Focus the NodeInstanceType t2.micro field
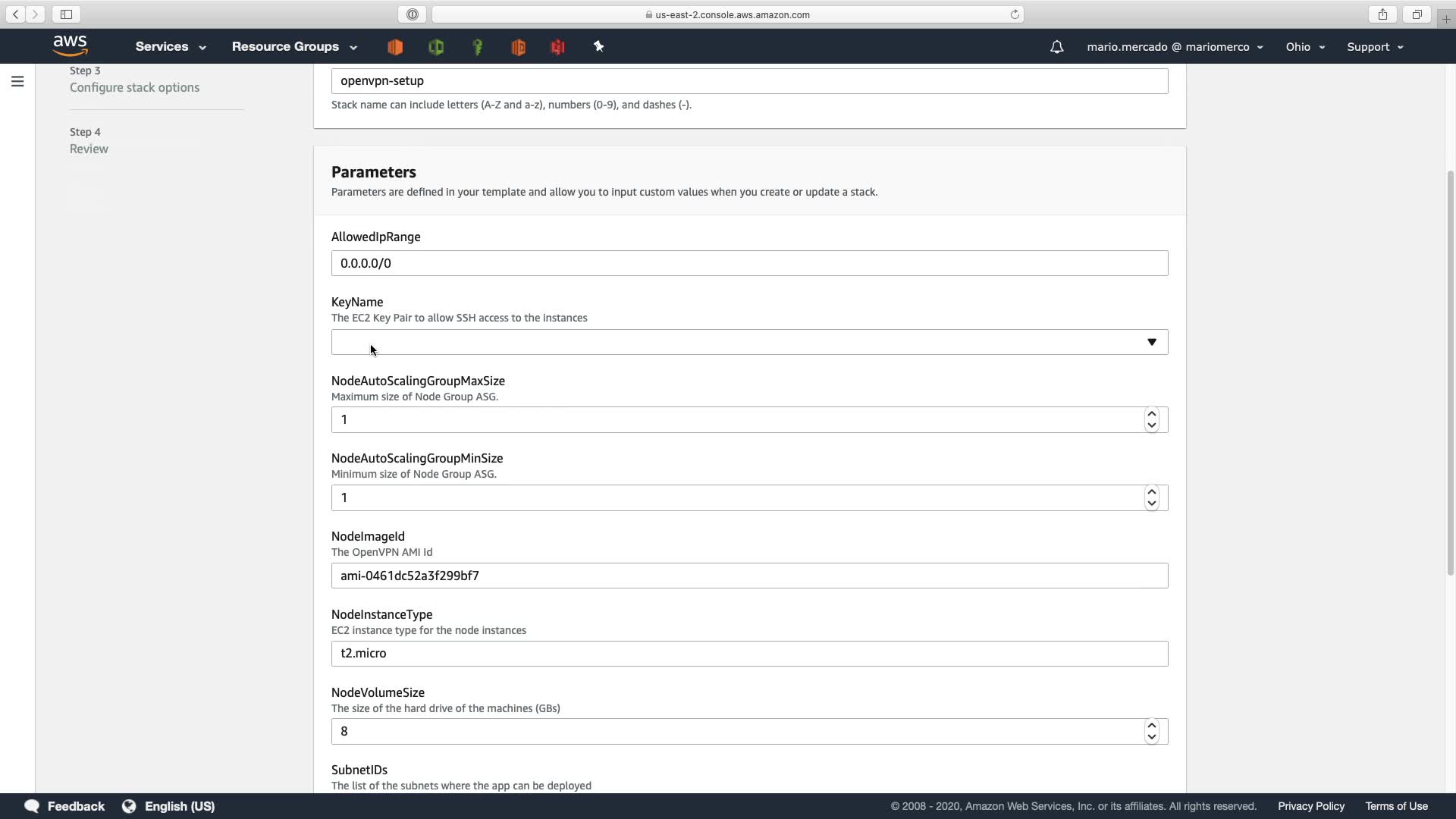Screen dimensions: 1456x819 (x=749, y=654)
